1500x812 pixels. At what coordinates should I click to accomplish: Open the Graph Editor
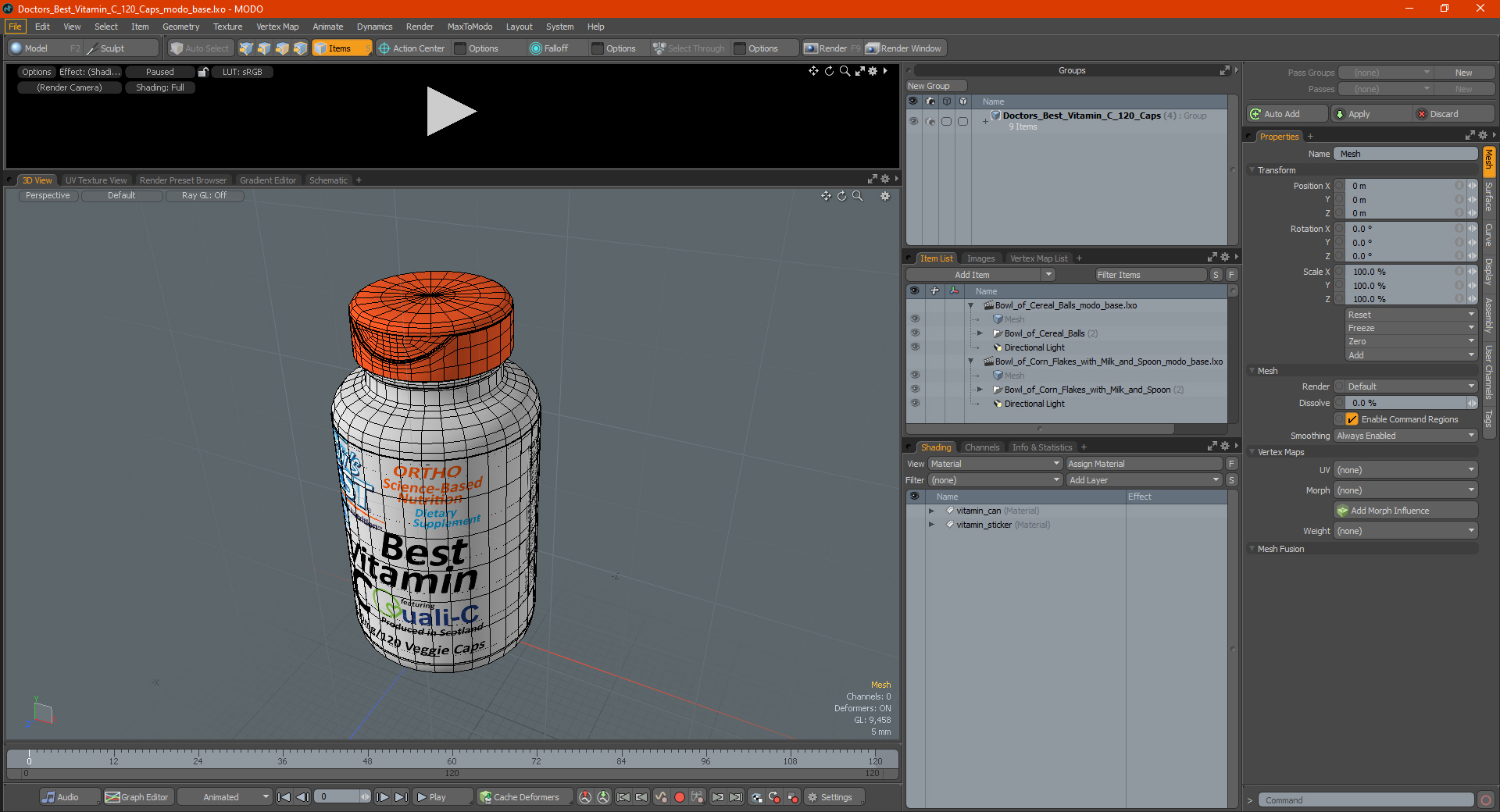137,797
